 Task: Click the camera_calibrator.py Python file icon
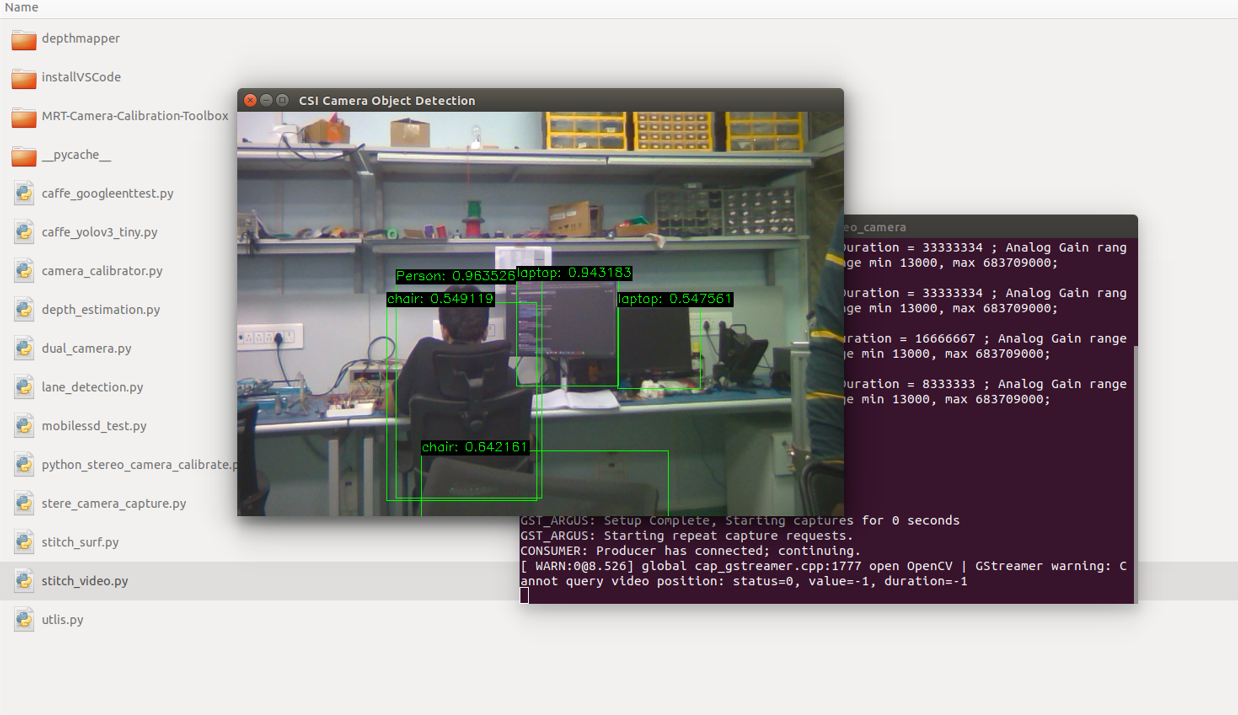click(x=24, y=271)
